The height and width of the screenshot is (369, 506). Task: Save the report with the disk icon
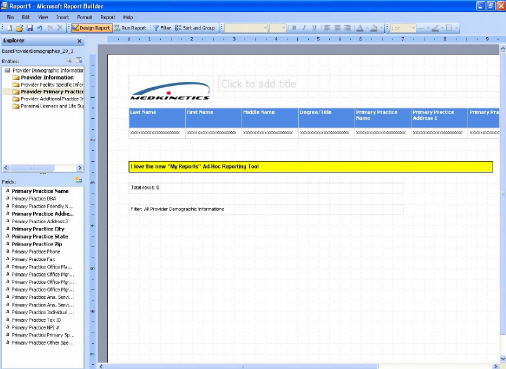tap(30, 28)
